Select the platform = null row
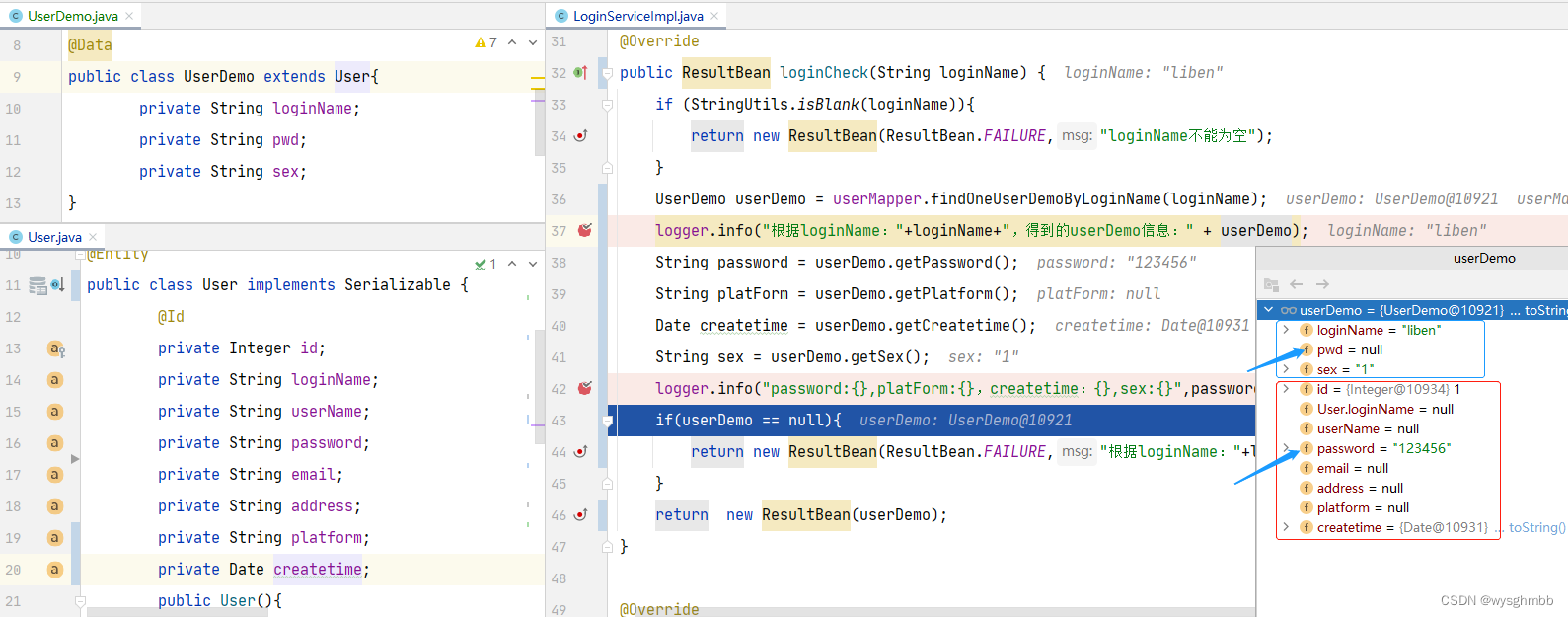Screen dimensions: 1568x617 pyautogui.click(x=1413, y=507)
